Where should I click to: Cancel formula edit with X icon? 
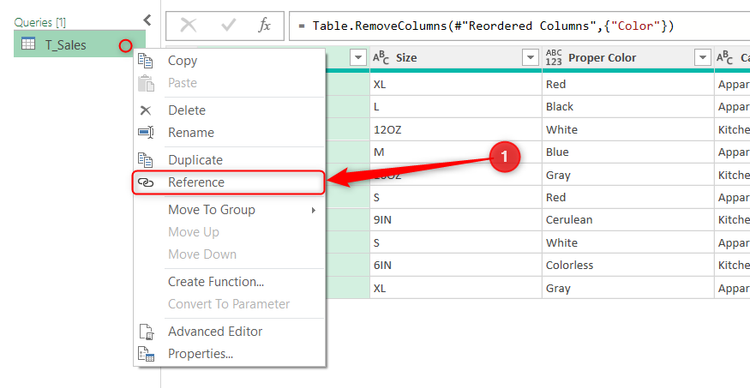(188, 26)
